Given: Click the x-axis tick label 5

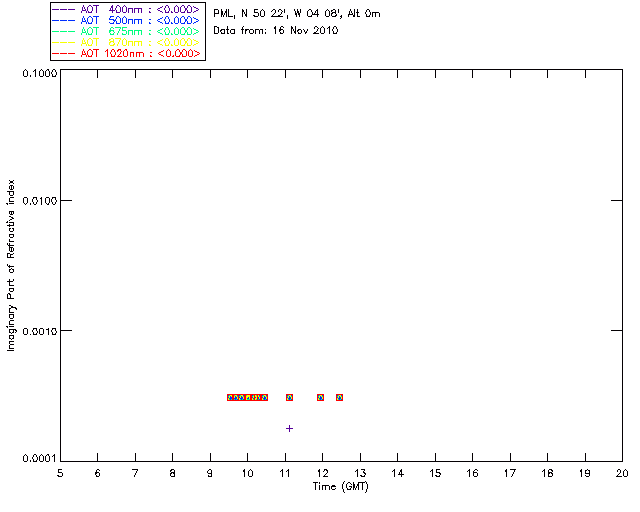Looking at the screenshot, I should coord(60,473).
